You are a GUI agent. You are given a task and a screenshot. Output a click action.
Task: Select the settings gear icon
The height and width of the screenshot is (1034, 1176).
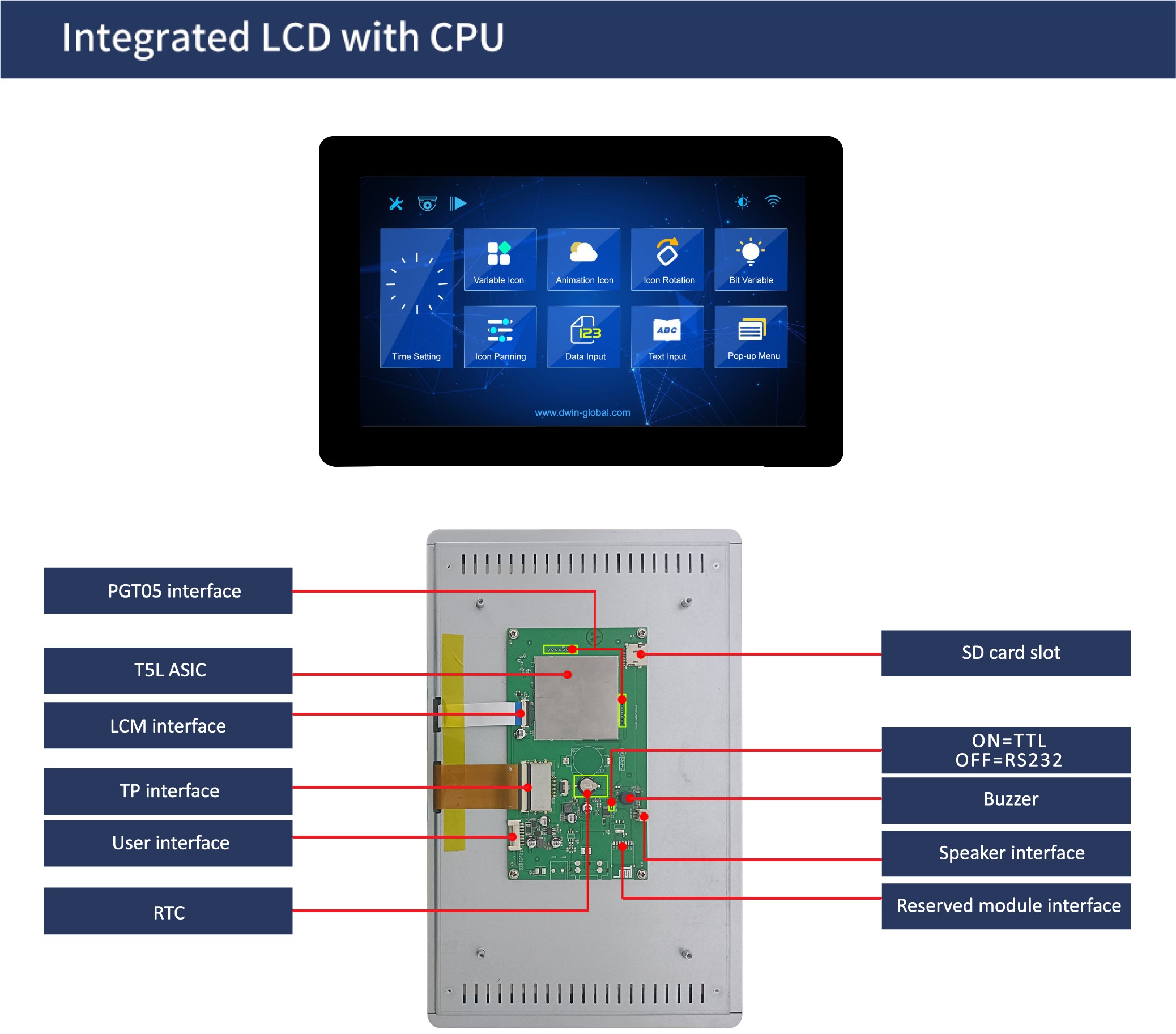click(393, 199)
